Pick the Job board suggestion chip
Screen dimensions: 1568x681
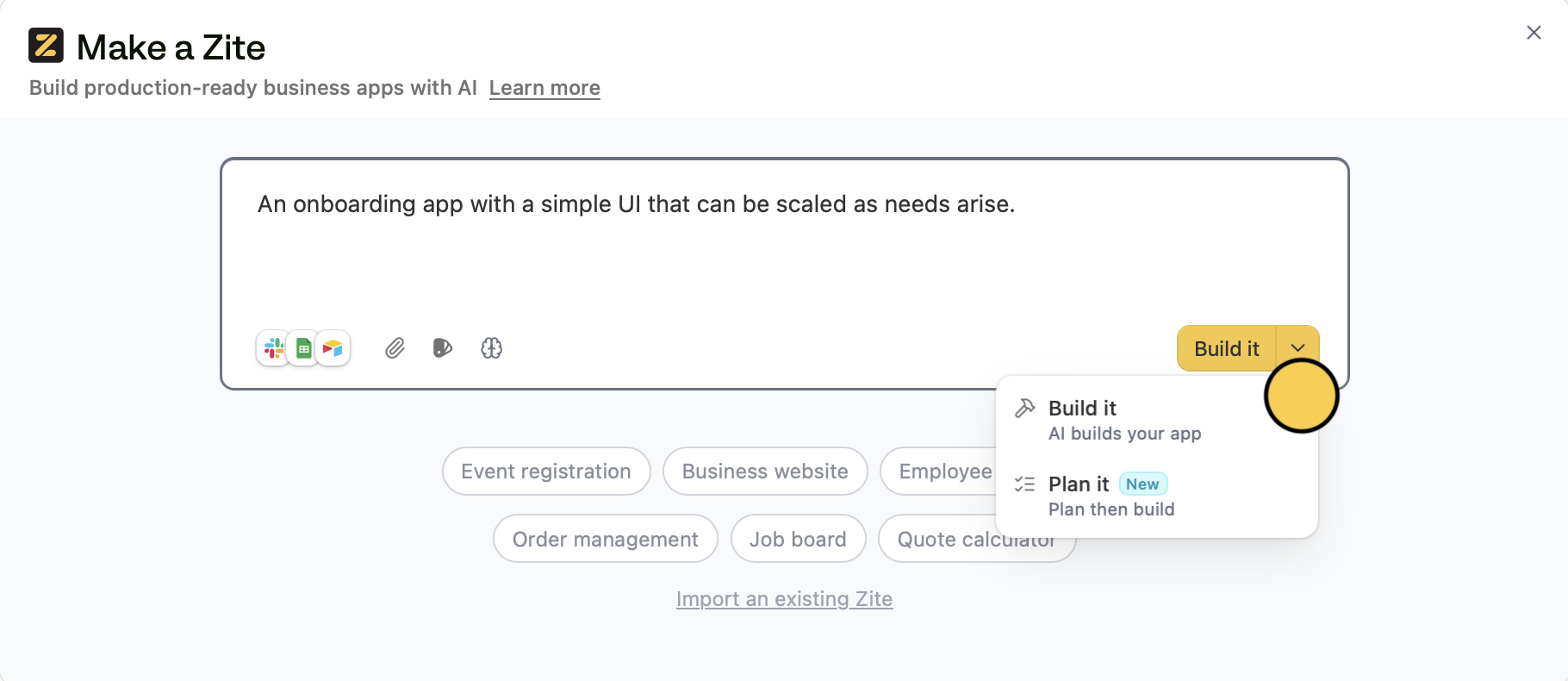click(x=798, y=540)
